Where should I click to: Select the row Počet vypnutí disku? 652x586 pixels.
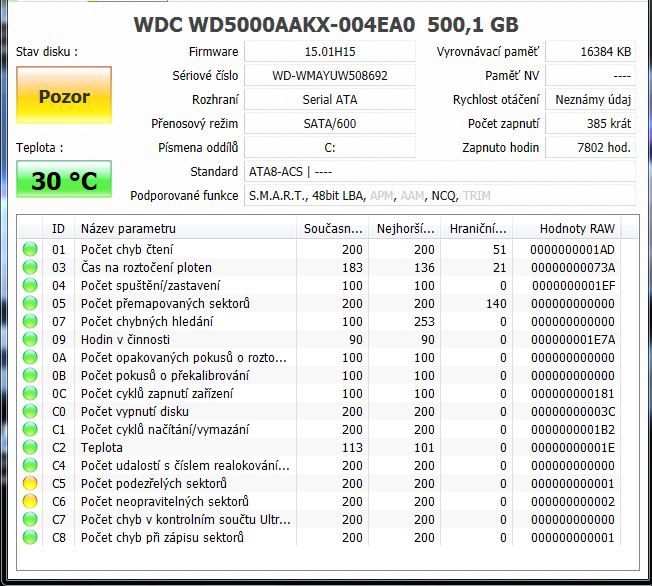coord(319,411)
